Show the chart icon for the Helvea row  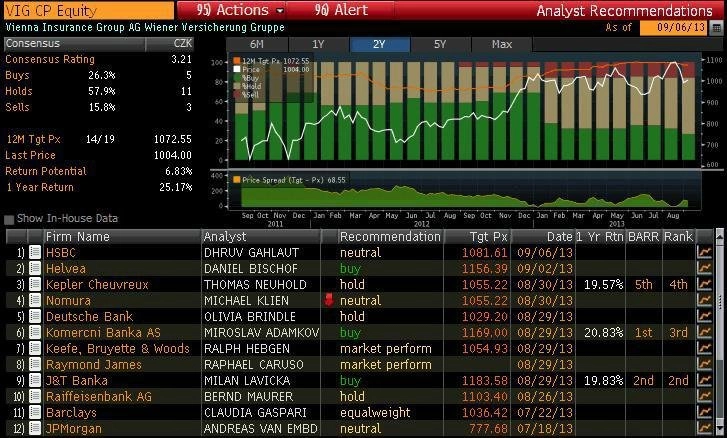[x=704, y=268]
